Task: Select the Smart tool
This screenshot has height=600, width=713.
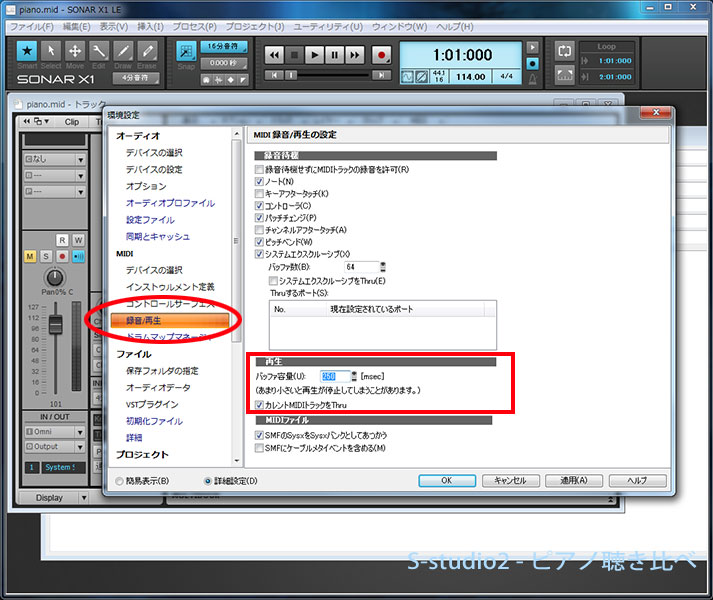Action: [27, 51]
